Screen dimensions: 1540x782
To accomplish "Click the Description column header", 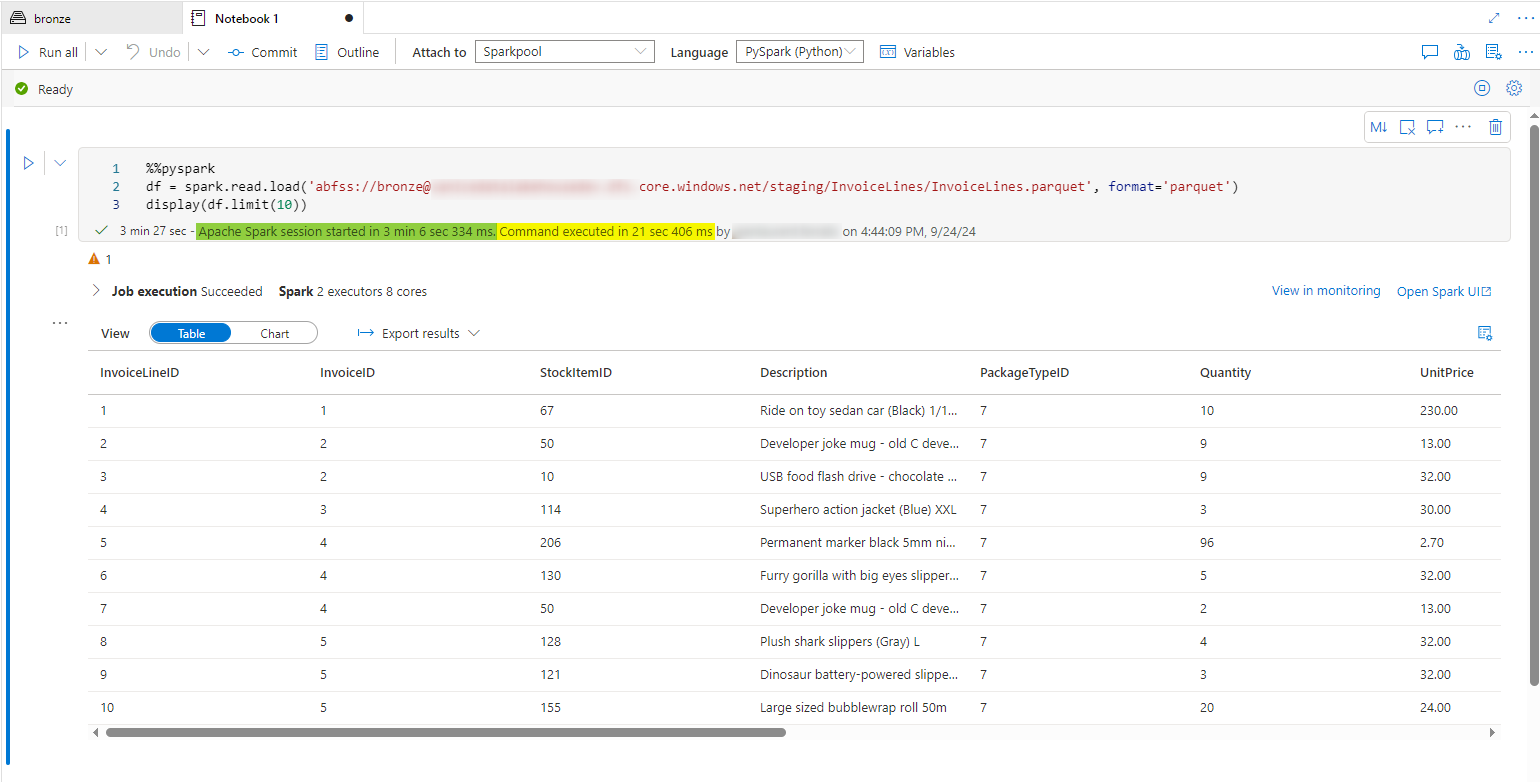I will (x=794, y=373).
